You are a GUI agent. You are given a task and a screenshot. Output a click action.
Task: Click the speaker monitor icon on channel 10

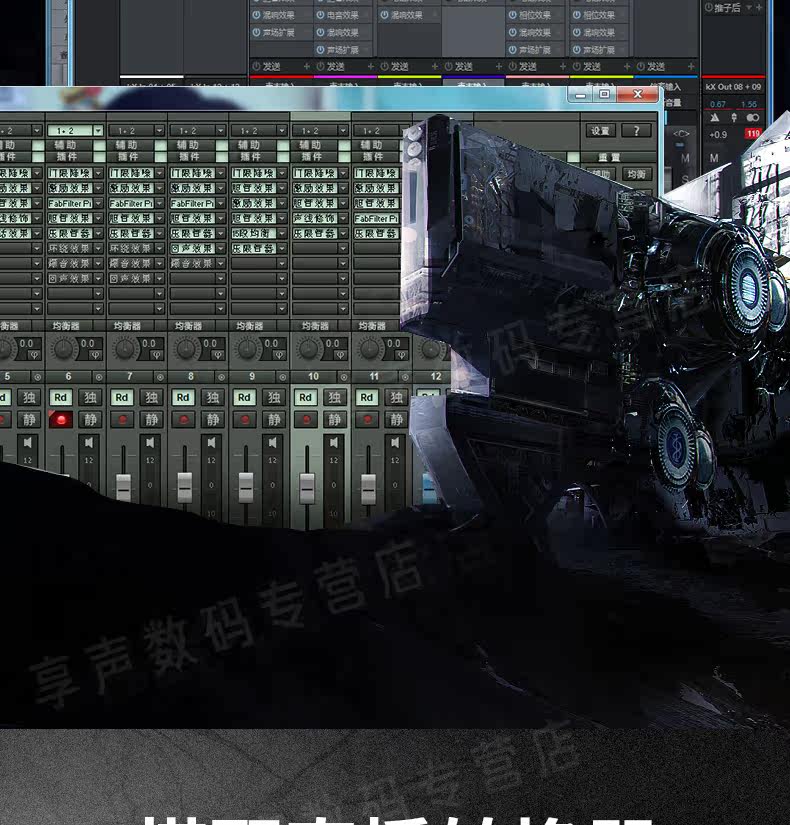[x=334, y=442]
